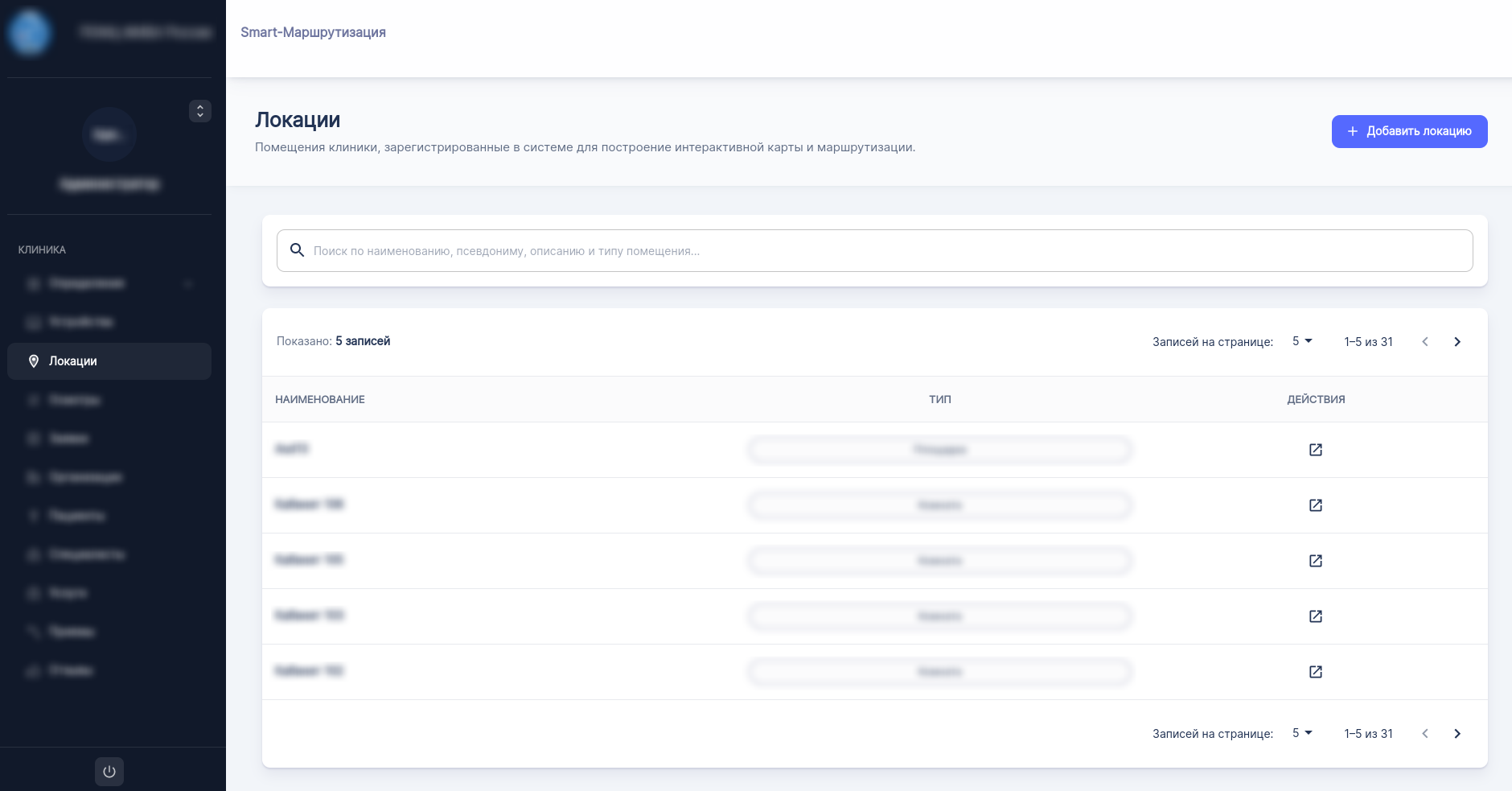1512x791 pixels.
Task: Open the fourth location row's action icon
Action: [1316, 616]
